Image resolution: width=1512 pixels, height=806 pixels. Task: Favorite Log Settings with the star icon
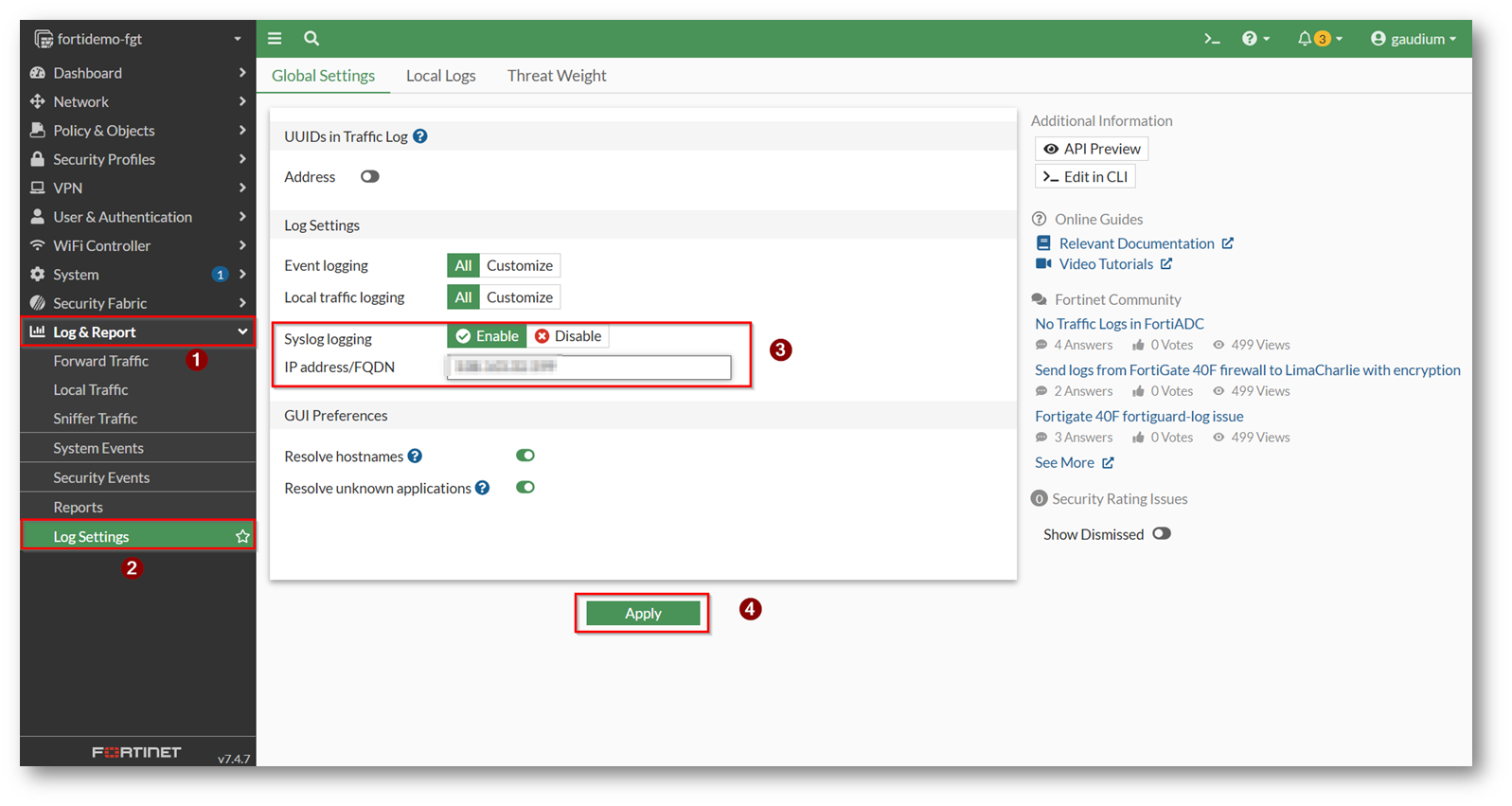point(242,537)
